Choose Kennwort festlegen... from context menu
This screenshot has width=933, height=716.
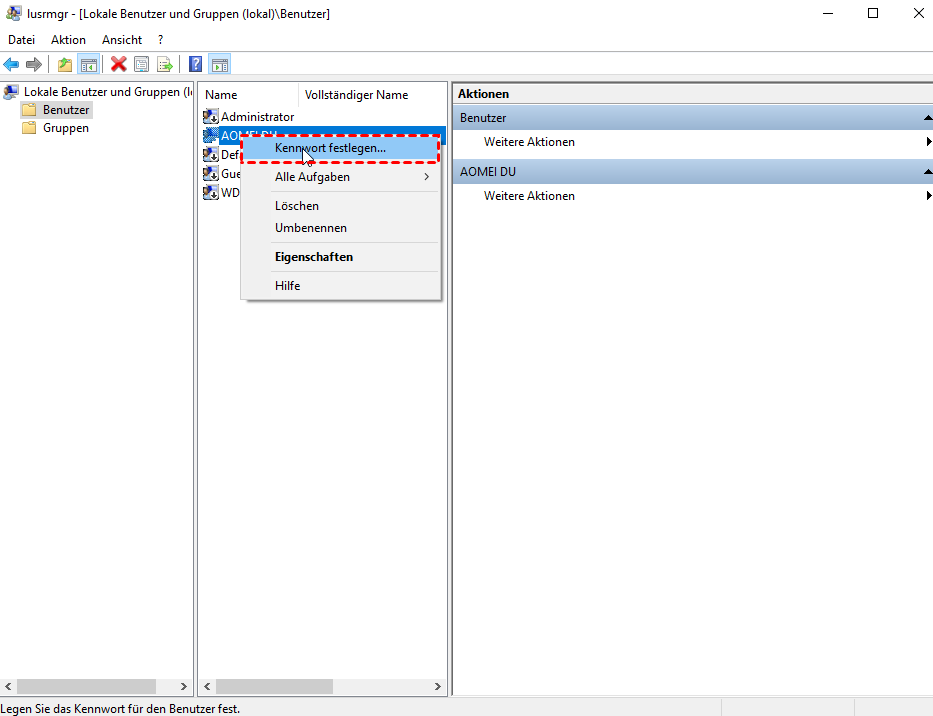(340, 148)
